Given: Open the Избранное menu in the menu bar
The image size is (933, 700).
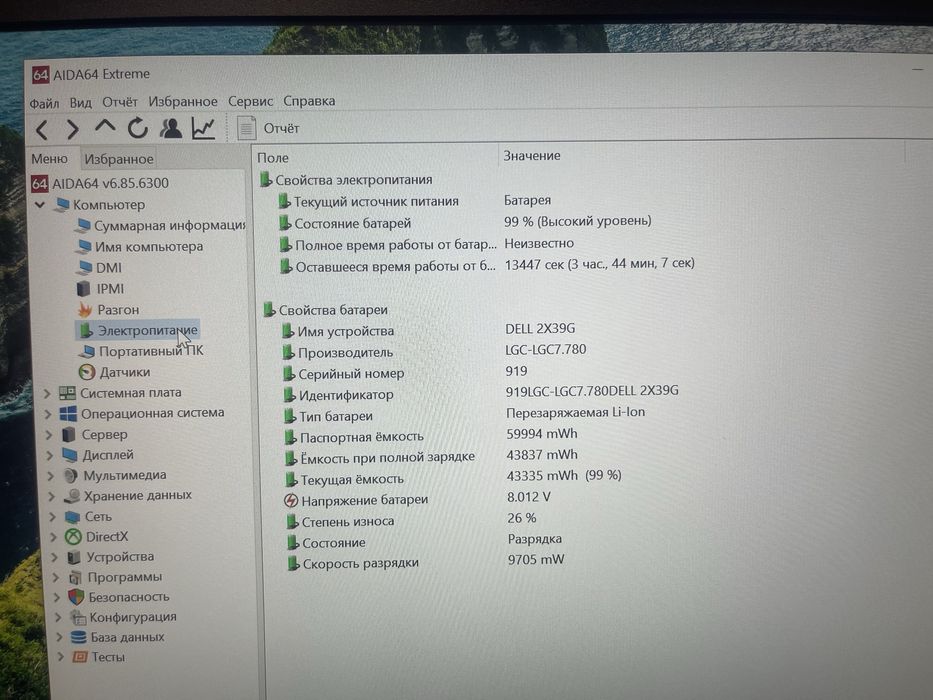Looking at the screenshot, I should point(183,101).
